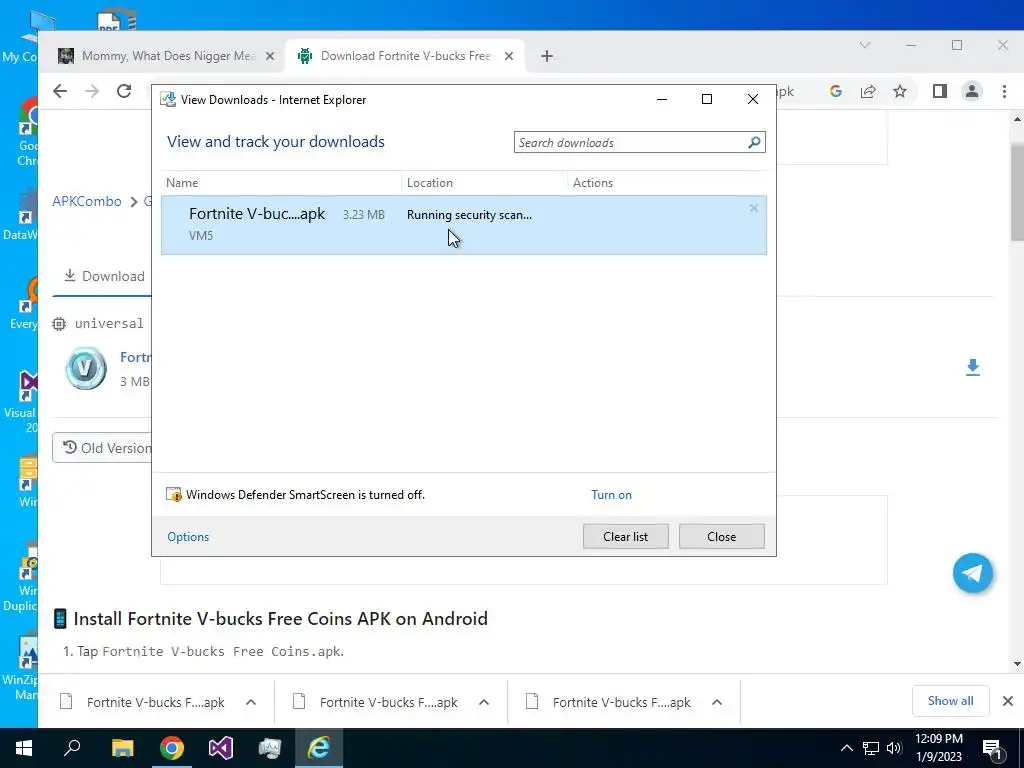This screenshot has width=1024, height=768.
Task: Click the Close button in View Downloads
Action: click(x=722, y=536)
